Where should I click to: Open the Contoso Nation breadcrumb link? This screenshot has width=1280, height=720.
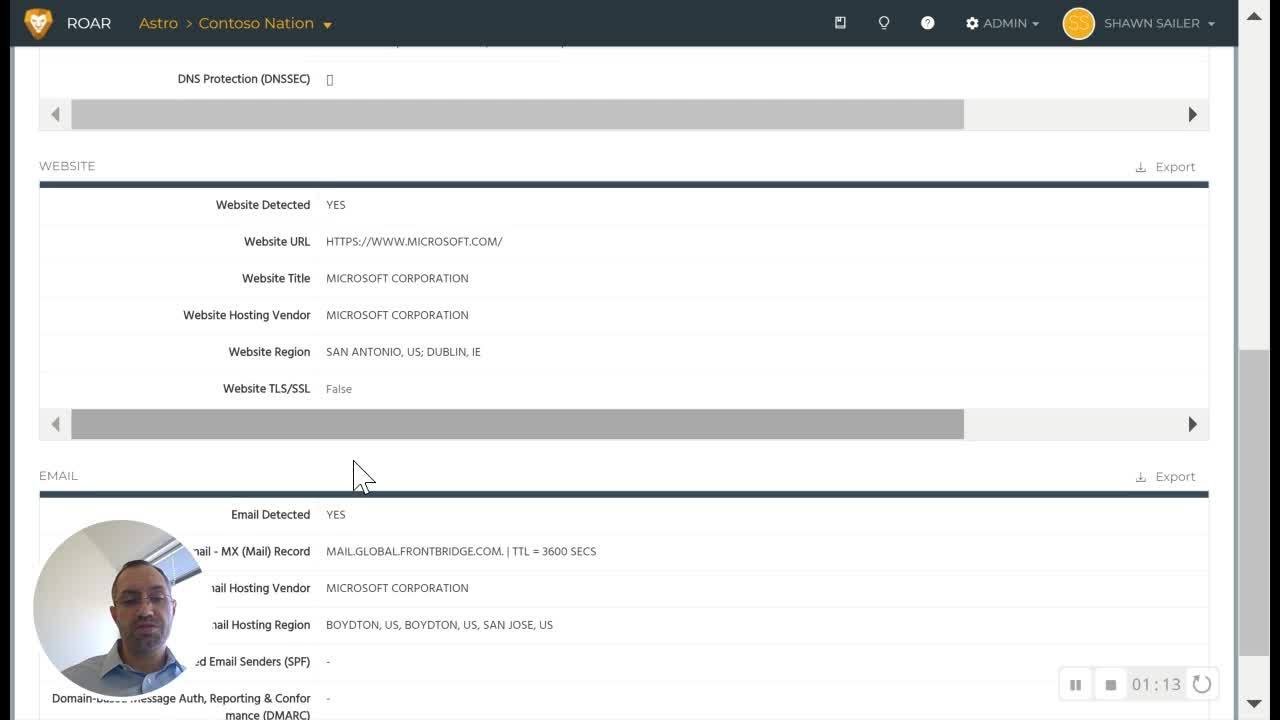click(x=256, y=23)
